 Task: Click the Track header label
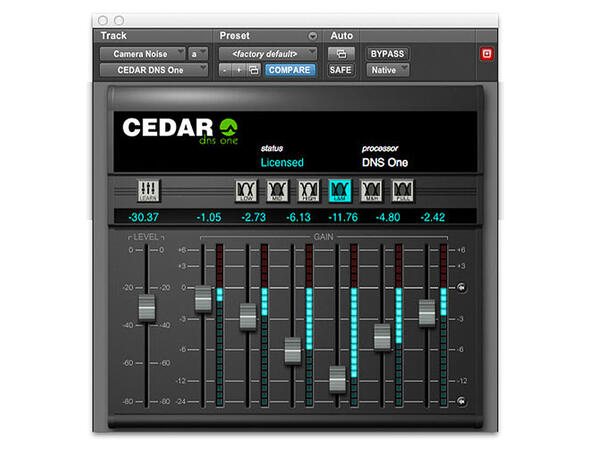coord(114,36)
